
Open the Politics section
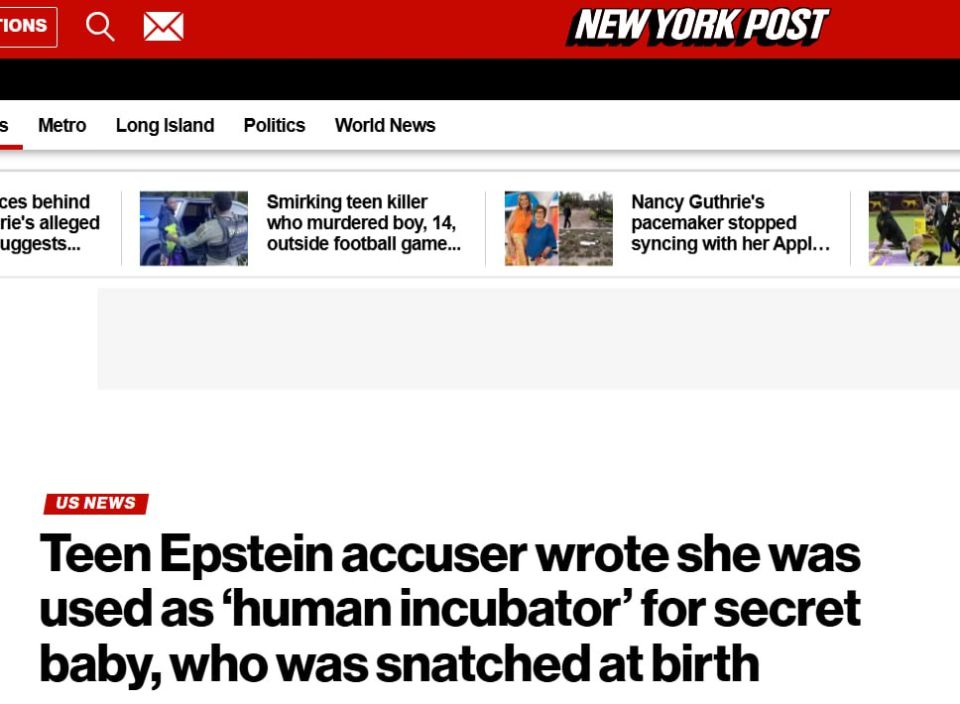tap(274, 125)
